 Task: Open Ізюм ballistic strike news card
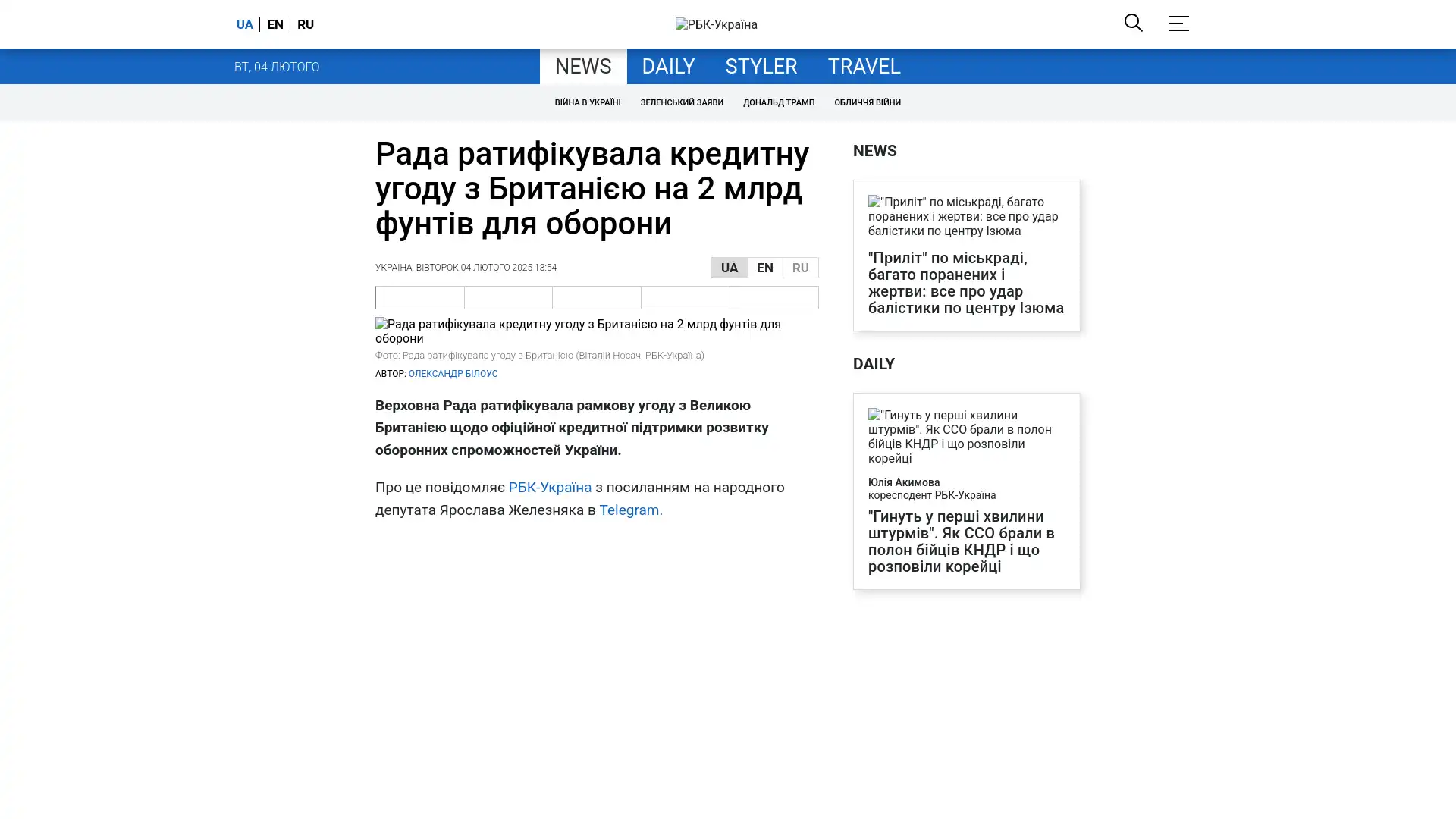coord(965,283)
